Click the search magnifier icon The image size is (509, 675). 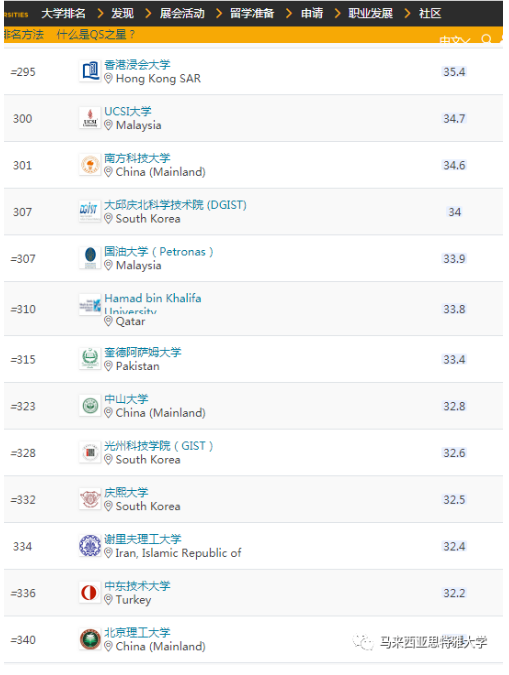point(487,39)
